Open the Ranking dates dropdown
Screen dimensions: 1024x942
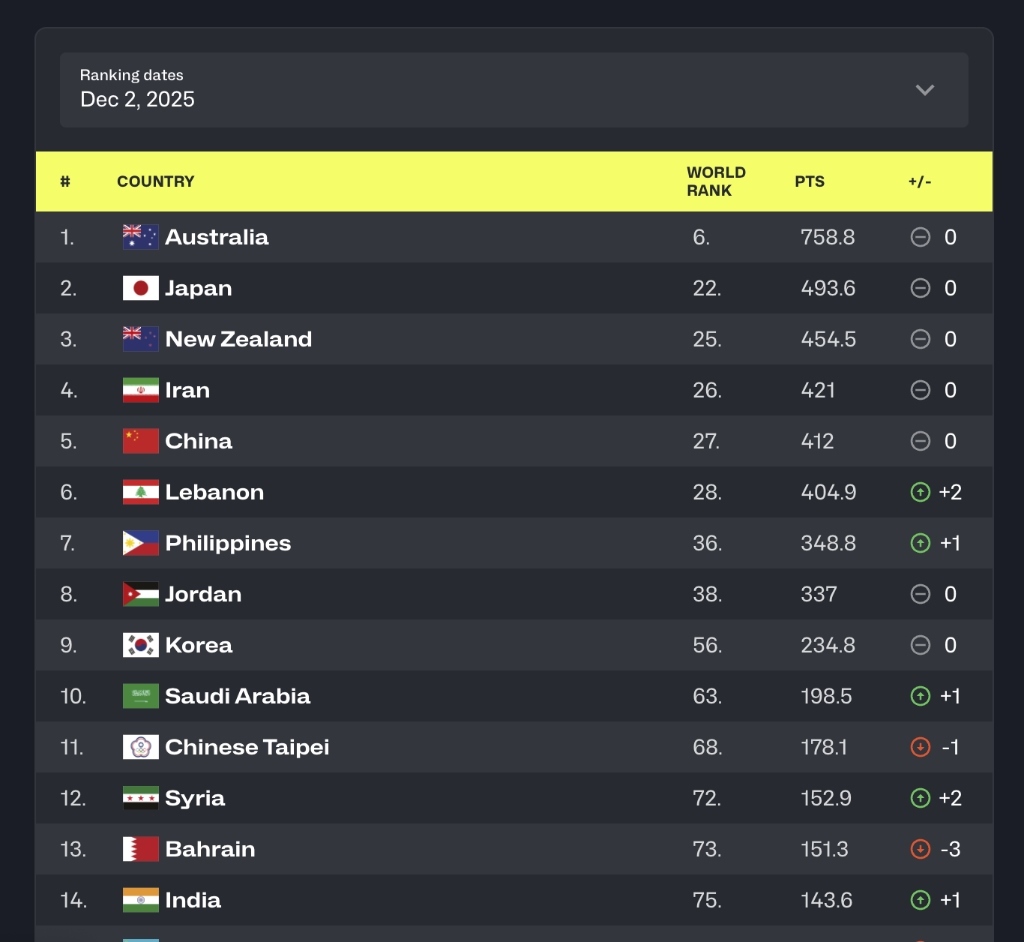click(513, 90)
